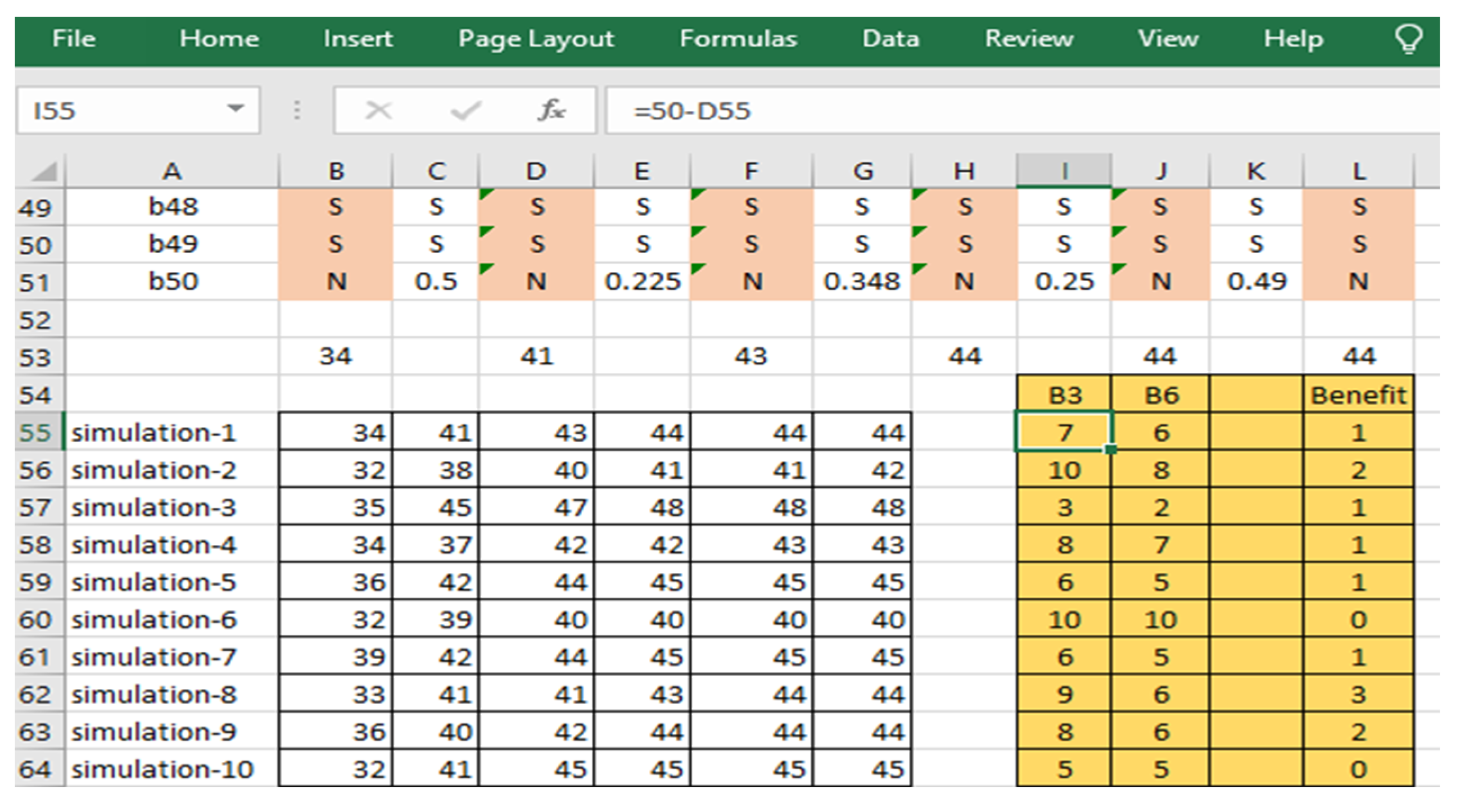Click the Select All corner triangle
Viewport: 1465px width, 812px height.
(x=44, y=171)
